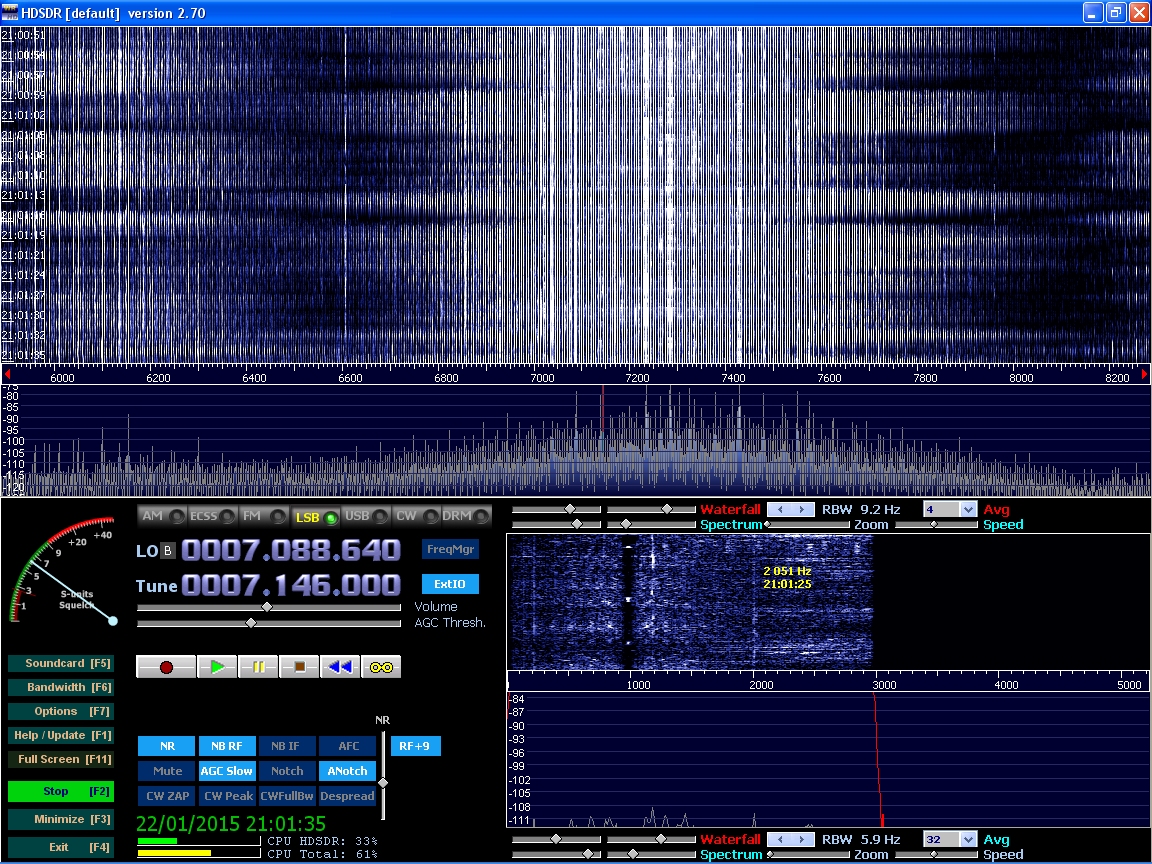Click the upper Zoom slider

[x=809, y=525]
